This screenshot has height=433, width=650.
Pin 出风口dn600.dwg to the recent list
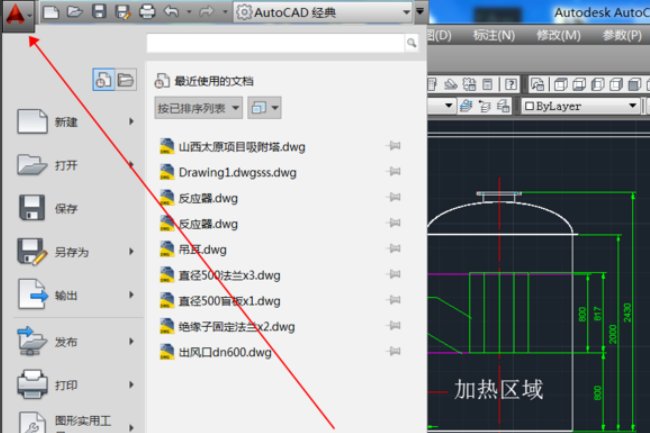pos(393,351)
